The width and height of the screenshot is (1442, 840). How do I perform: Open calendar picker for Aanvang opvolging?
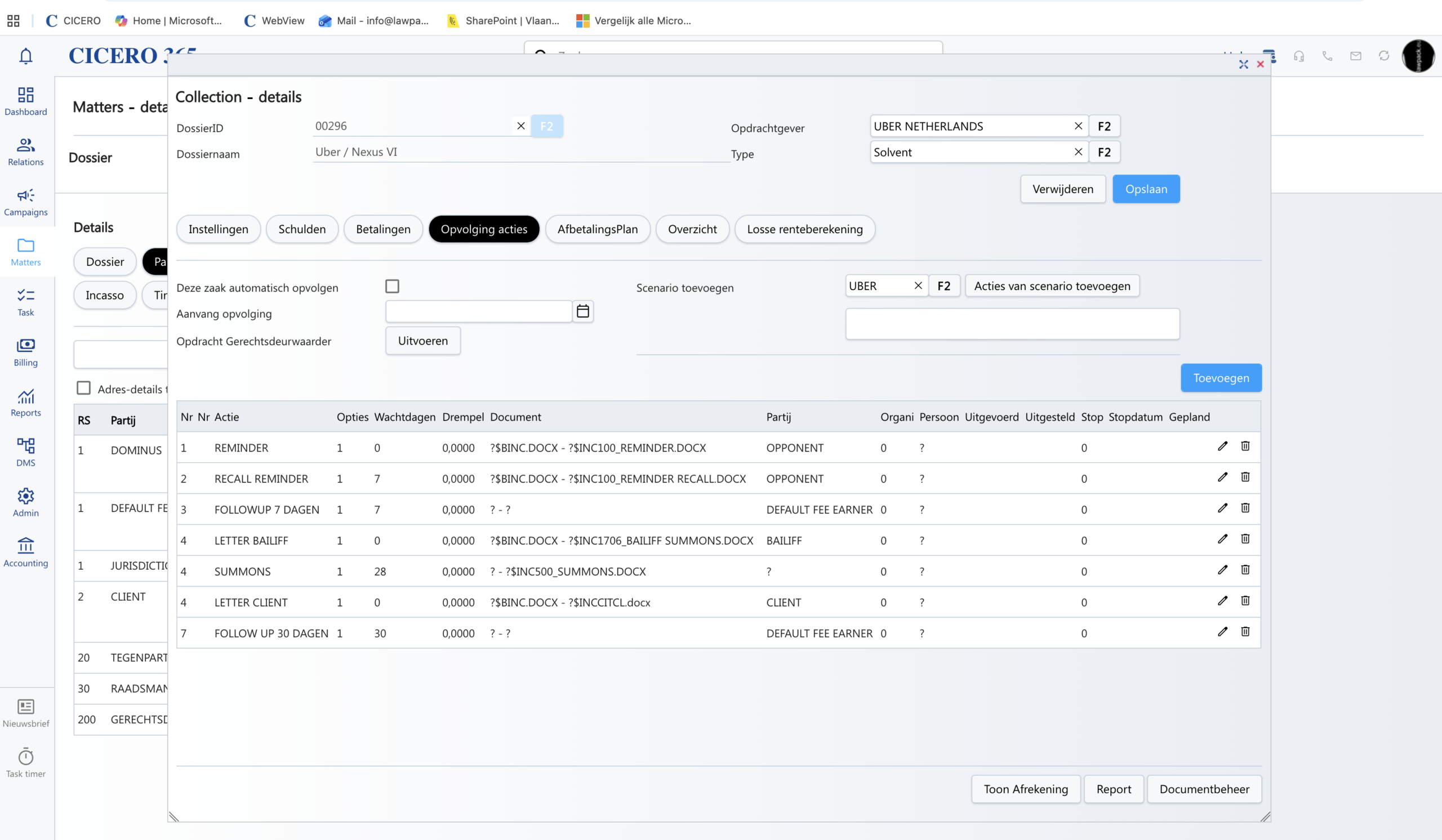click(x=582, y=311)
